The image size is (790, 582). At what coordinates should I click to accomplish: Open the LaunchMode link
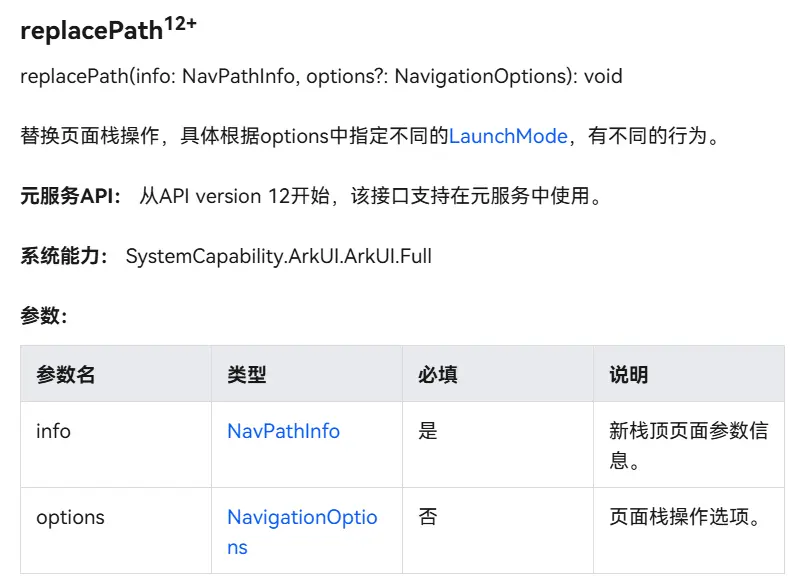click(x=508, y=136)
